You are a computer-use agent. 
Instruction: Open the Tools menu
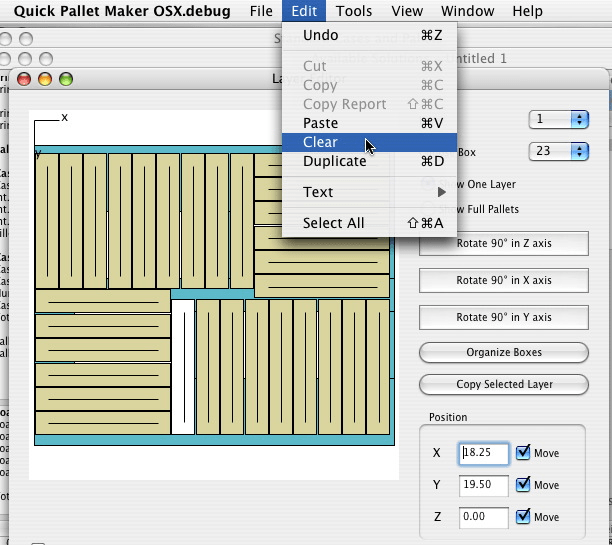[354, 11]
